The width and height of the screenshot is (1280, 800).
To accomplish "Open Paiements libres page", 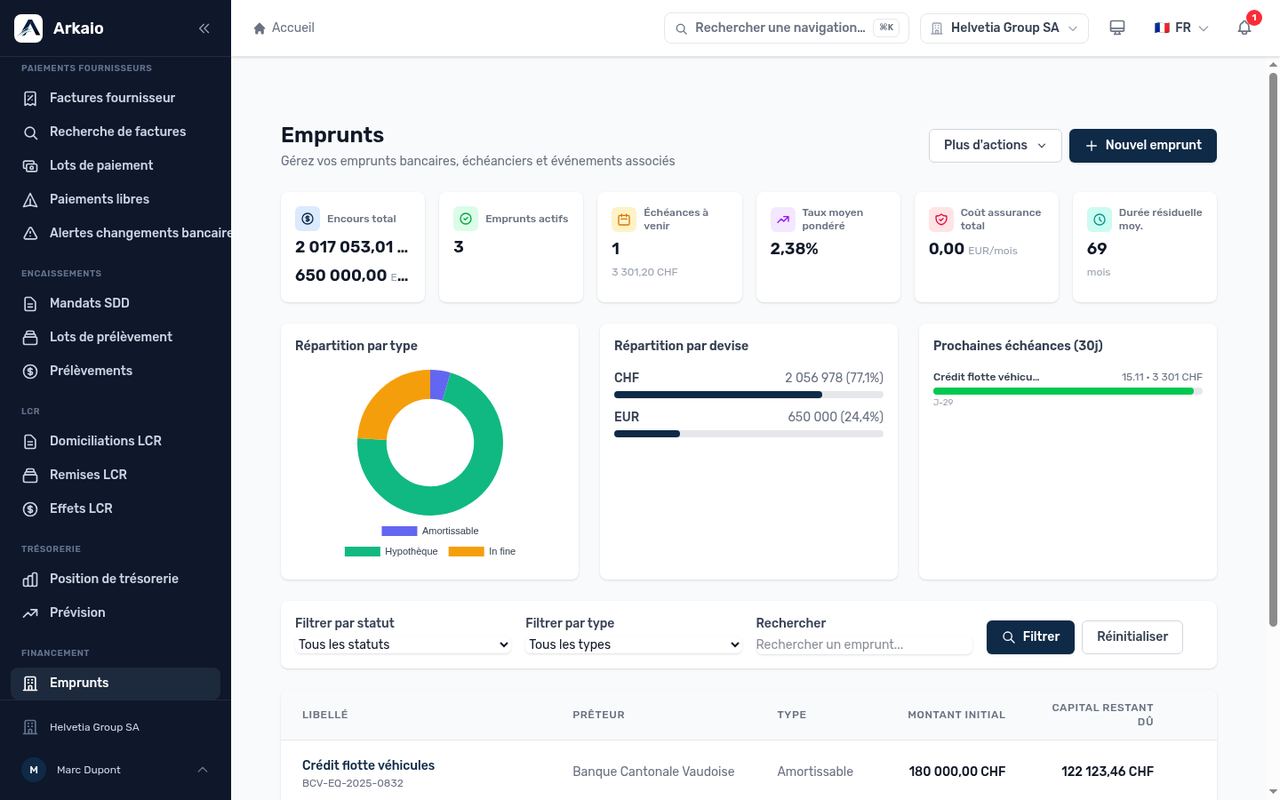I will (115, 200).
